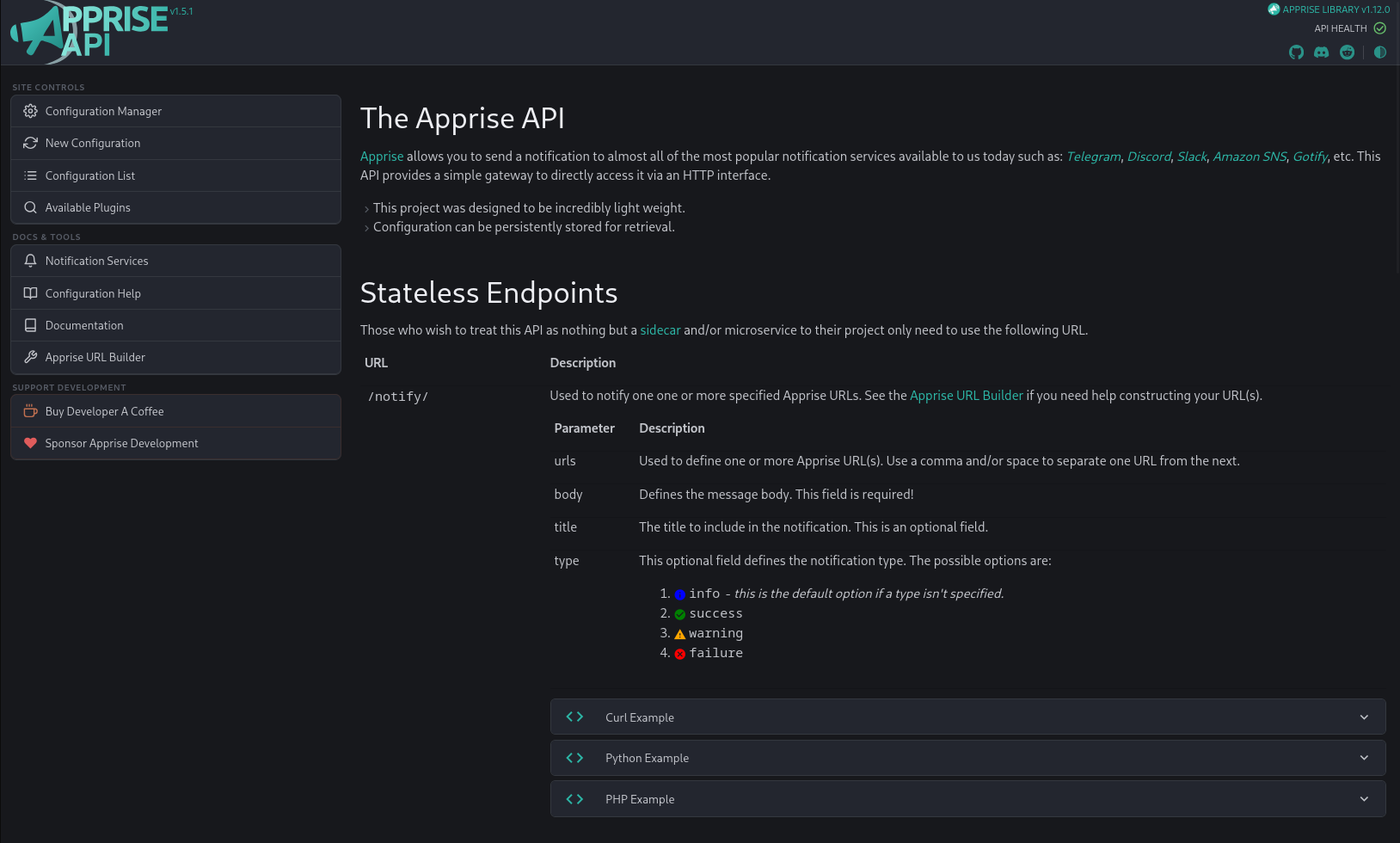Follow the sidecar link
This screenshot has width=1400, height=843.
click(660, 330)
